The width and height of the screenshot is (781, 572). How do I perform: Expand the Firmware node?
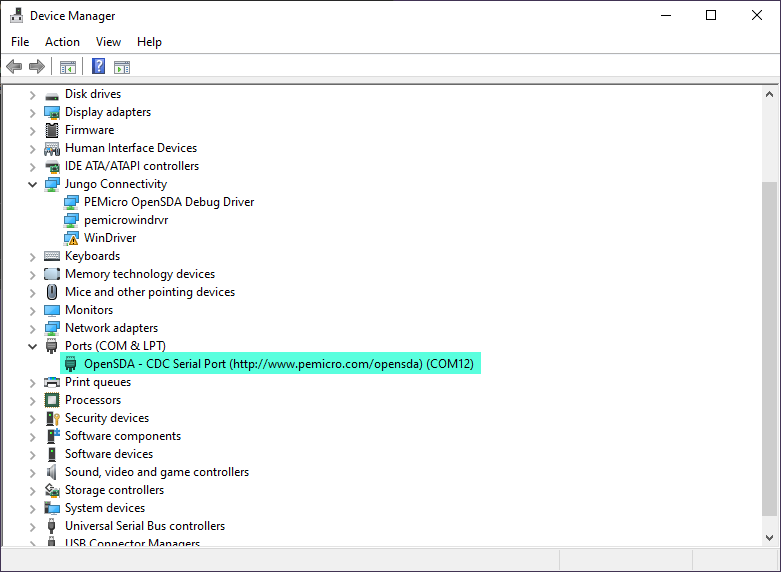tap(32, 131)
